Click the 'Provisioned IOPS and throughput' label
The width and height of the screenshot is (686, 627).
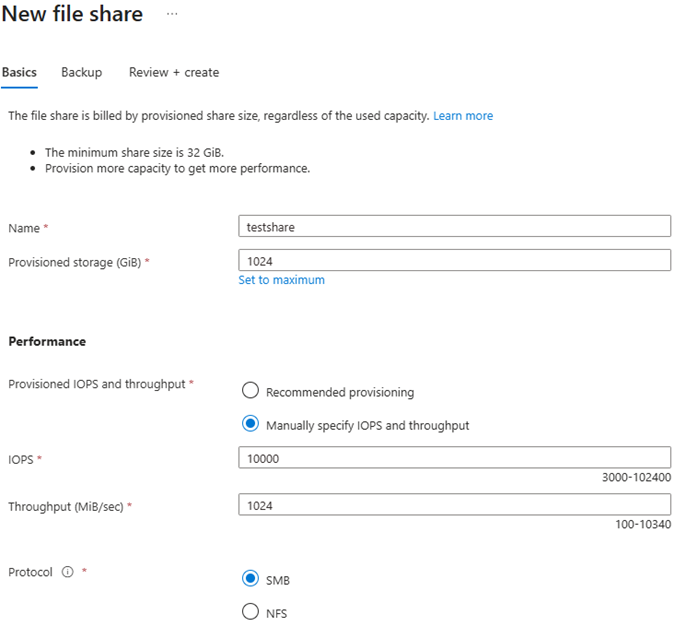(x=97, y=384)
